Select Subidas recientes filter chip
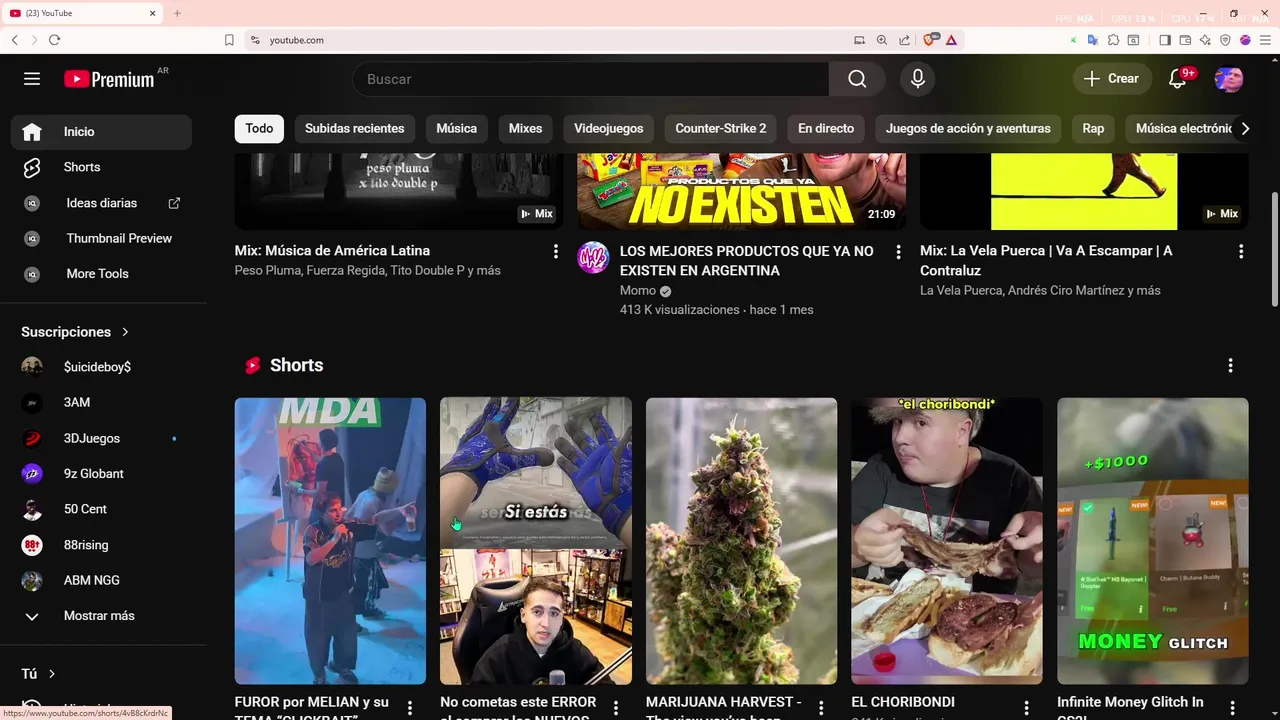Screen dimensions: 1280x720 click(x=355, y=129)
